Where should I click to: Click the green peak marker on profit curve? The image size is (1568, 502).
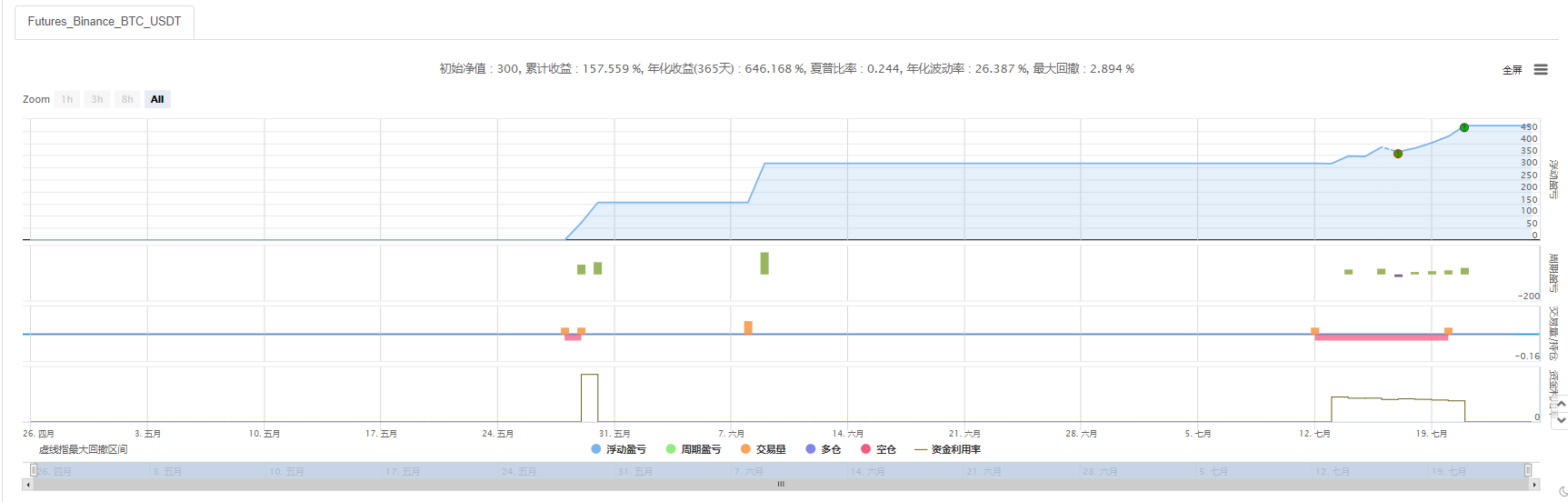click(x=1464, y=127)
